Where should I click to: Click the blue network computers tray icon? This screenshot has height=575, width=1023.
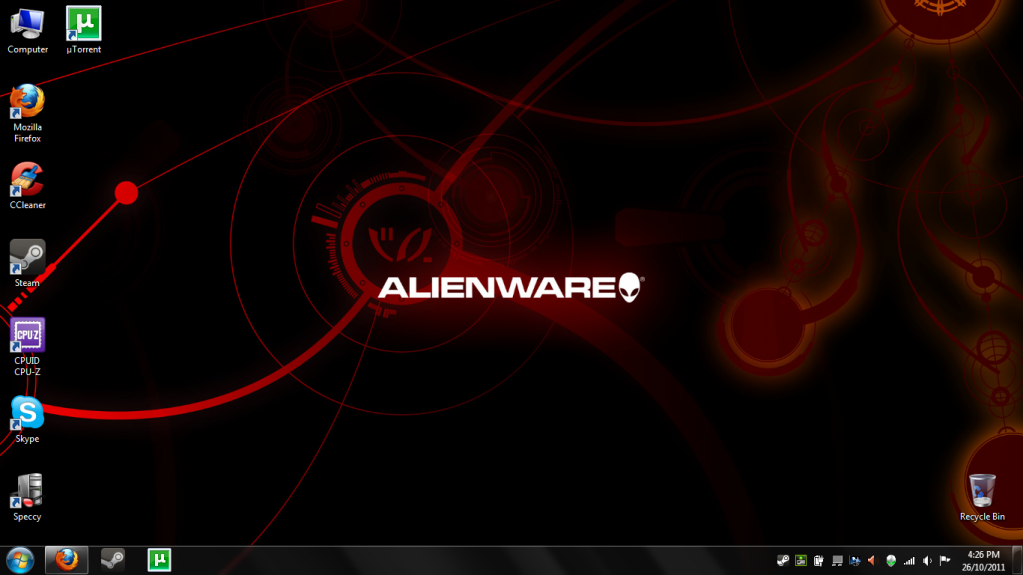(x=855, y=561)
